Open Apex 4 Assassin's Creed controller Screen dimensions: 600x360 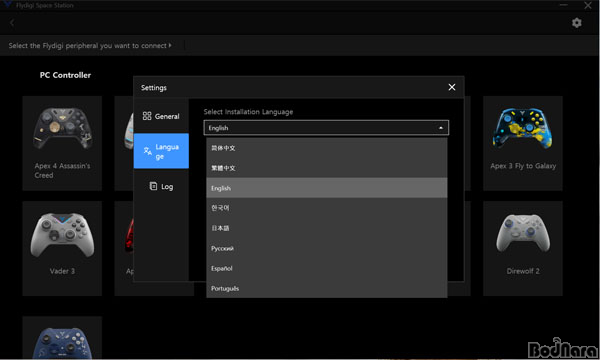pyautogui.click(x=62, y=143)
